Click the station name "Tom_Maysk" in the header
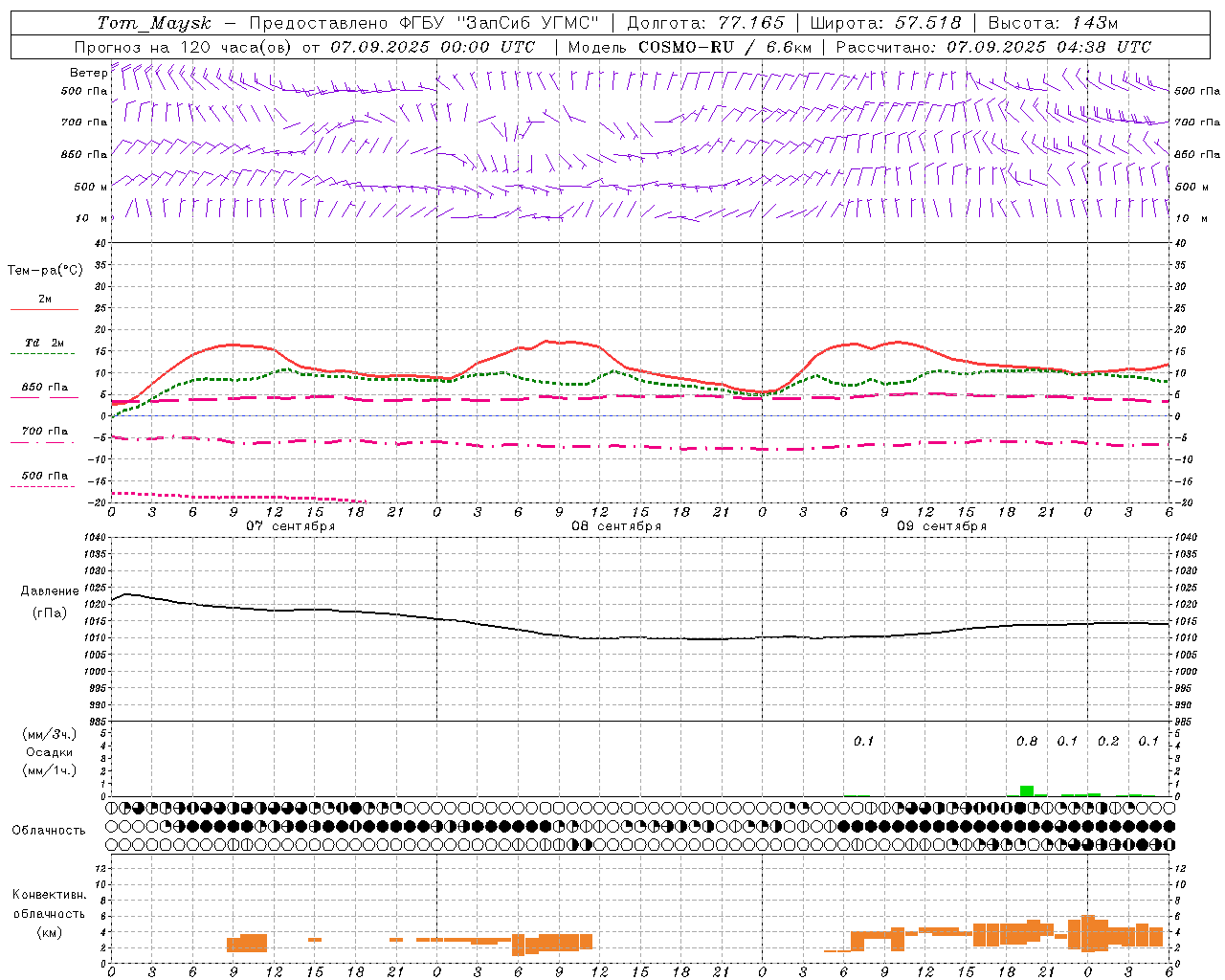 click(154, 23)
